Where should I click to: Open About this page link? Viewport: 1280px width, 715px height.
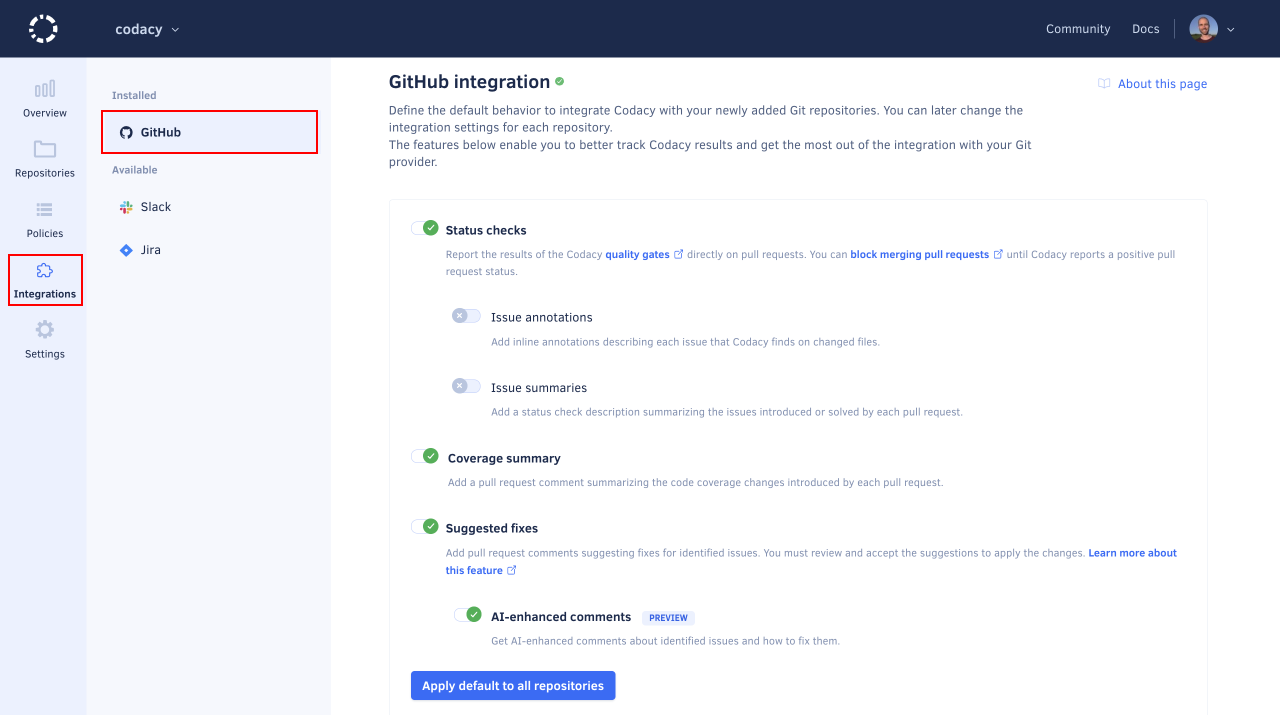point(1162,84)
